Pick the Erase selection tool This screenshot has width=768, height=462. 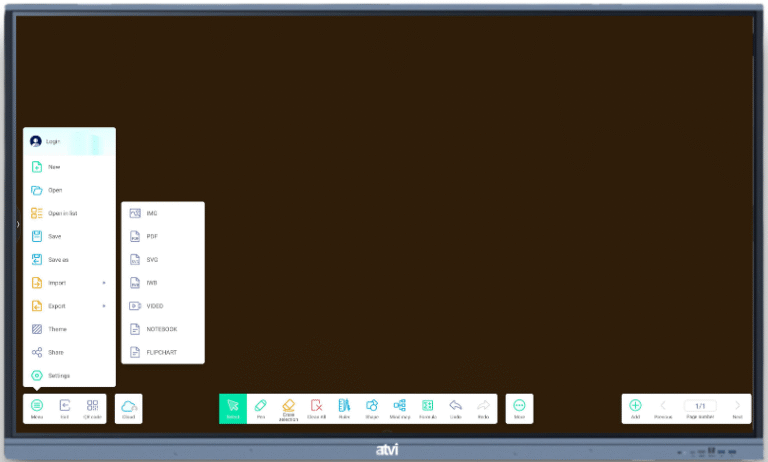coord(289,407)
